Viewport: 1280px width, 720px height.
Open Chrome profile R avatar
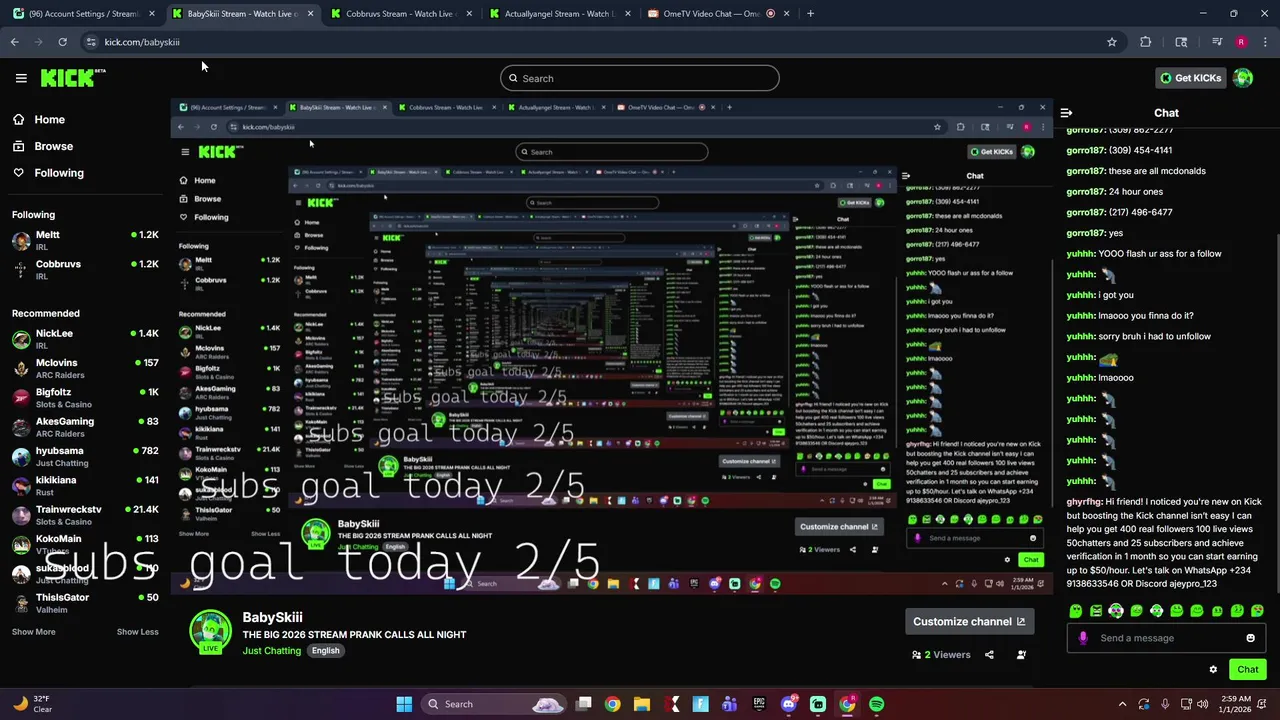coord(1241,42)
